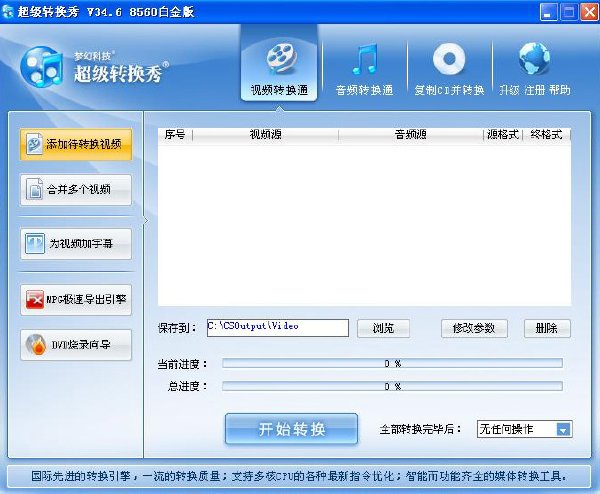Click the 修改参数 modify parameters button

(474, 328)
